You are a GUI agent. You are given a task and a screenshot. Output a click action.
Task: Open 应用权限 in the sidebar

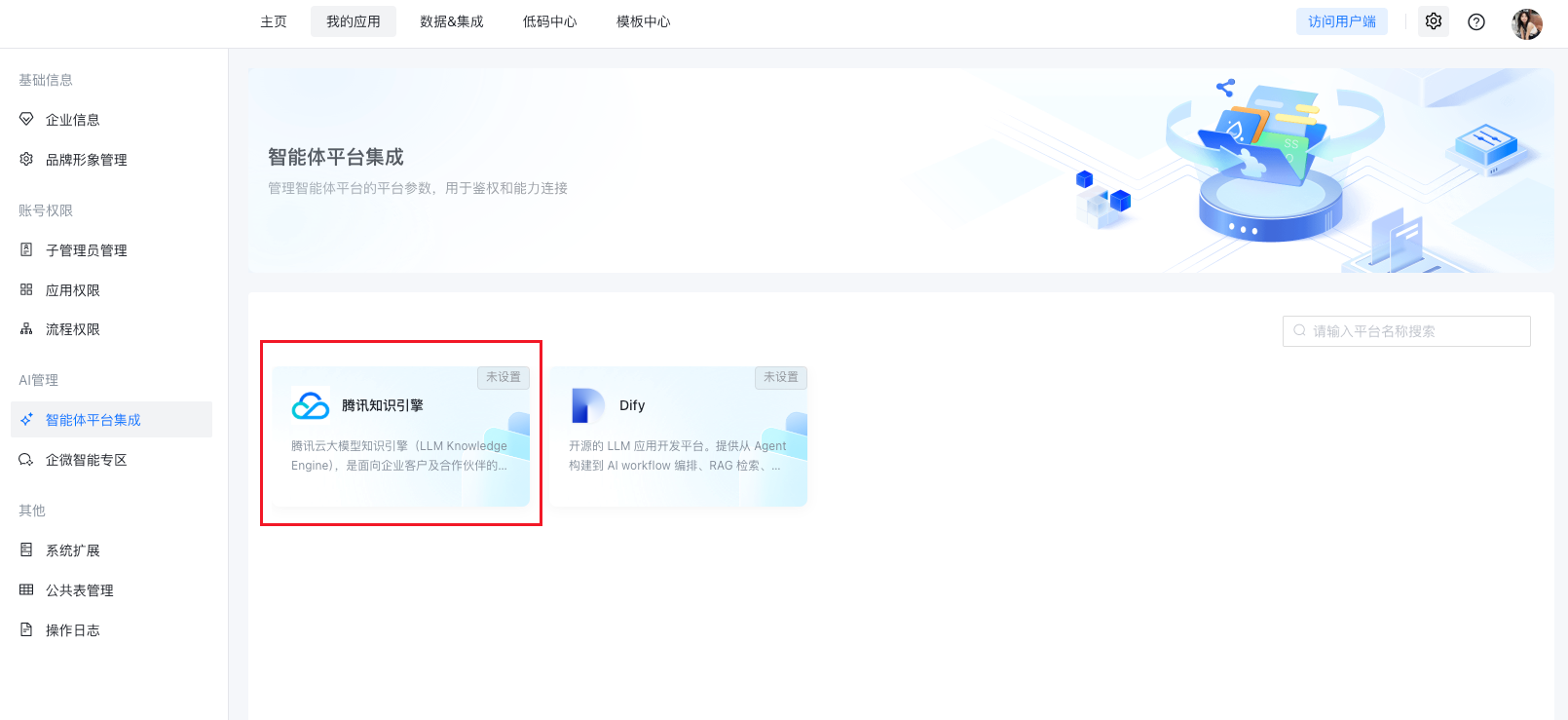73,290
